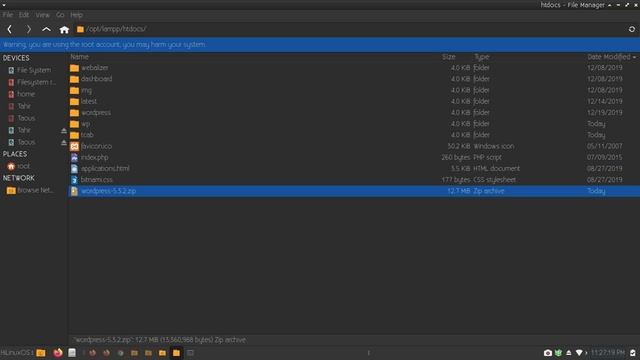This screenshot has height=360, width=640.
Task: Toggle Date Modified sort order arrow
Action: (634, 57)
